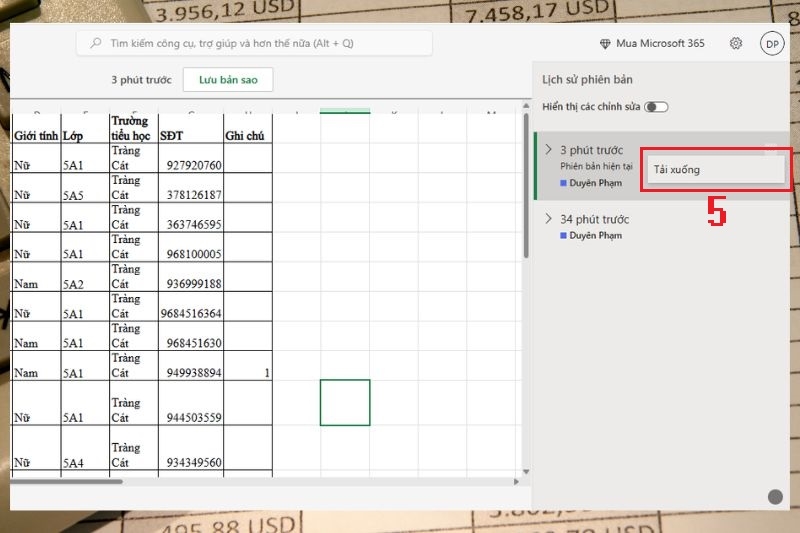Click the Lịch sử phiên bản panel title
Viewport: 800px width, 533px height.
click(x=587, y=80)
